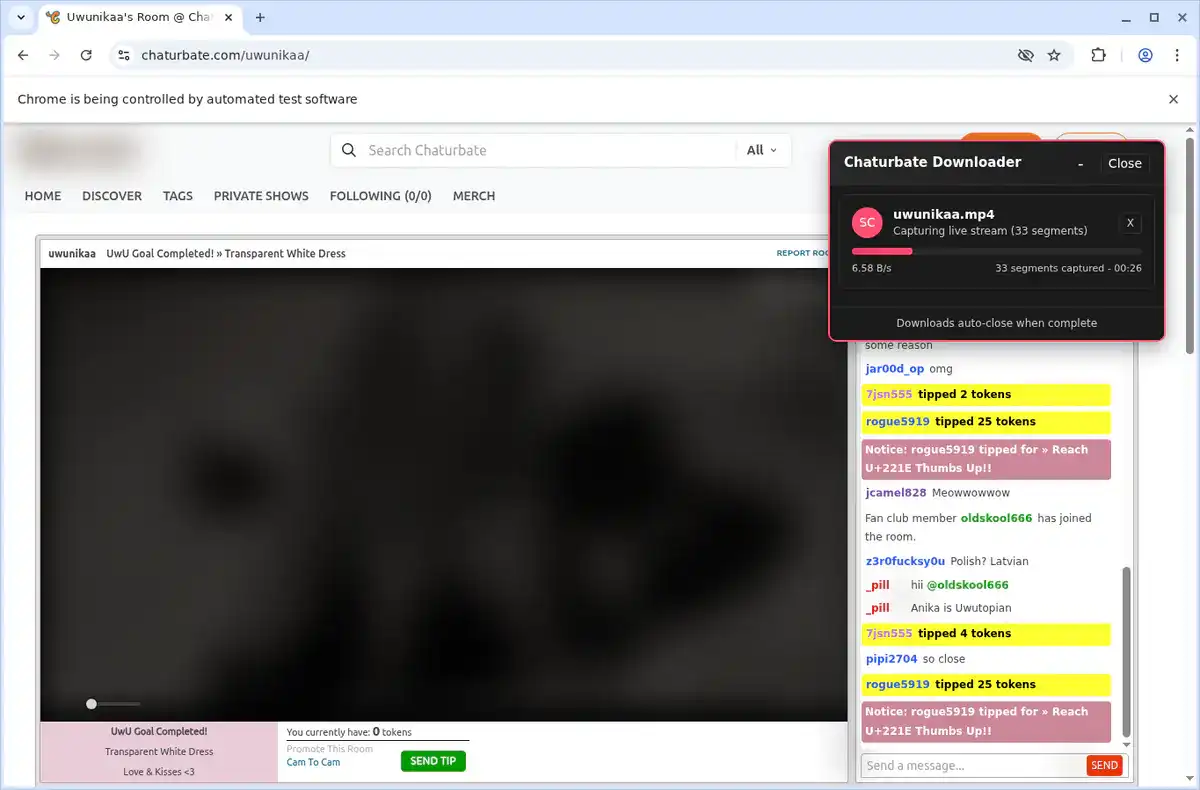Click username z3r0fucksy0u in chat
This screenshot has width=1200, height=790.
point(905,561)
